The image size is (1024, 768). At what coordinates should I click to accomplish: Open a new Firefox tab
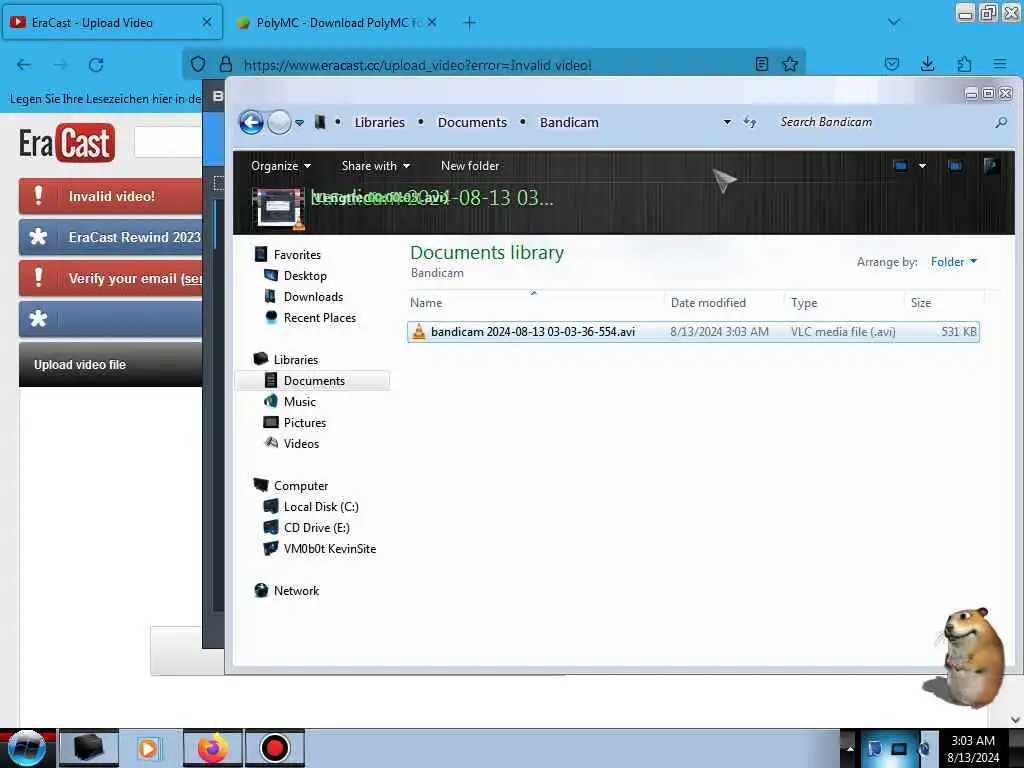(469, 23)
